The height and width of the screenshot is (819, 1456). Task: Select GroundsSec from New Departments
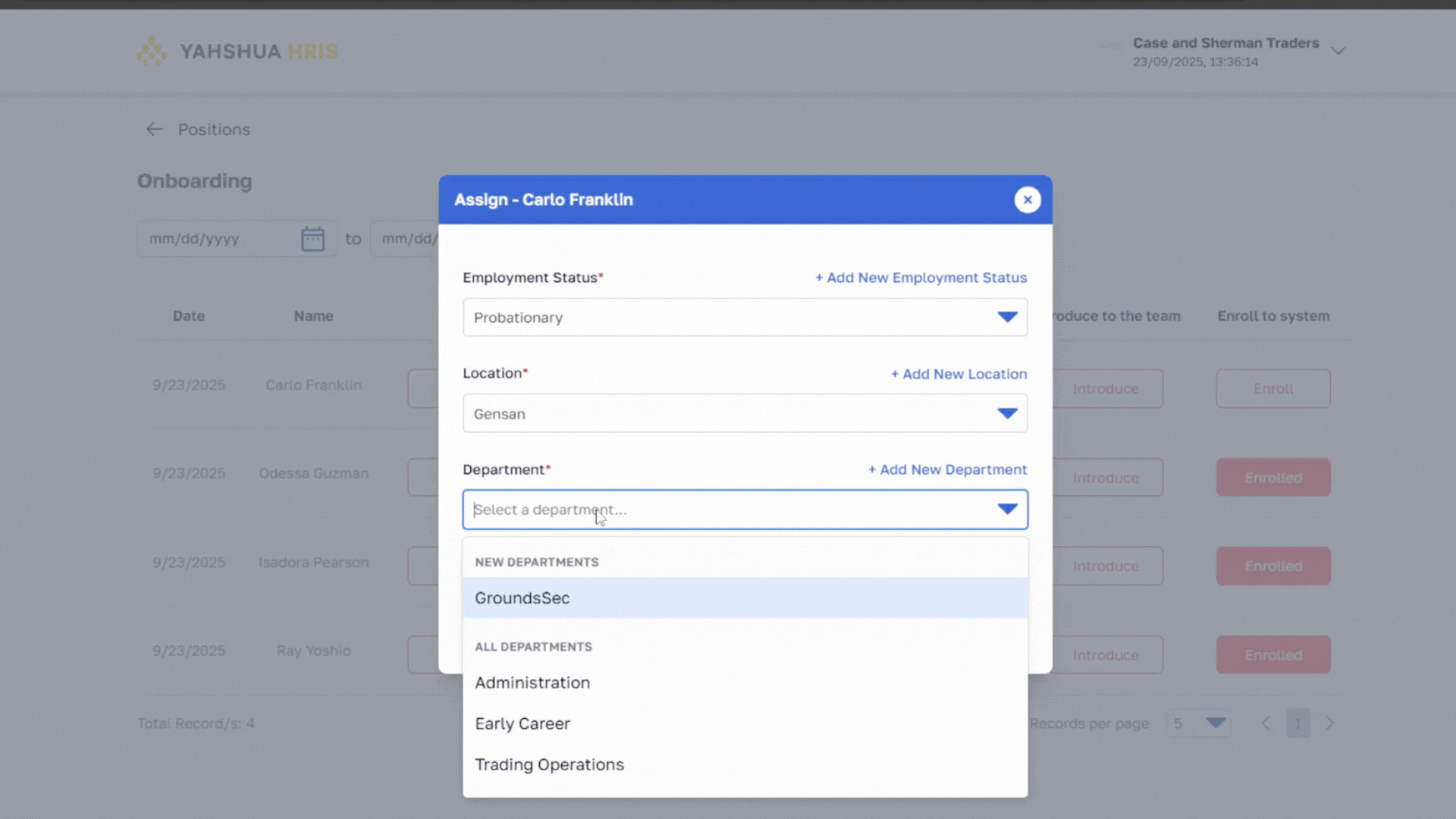(522, 598)
